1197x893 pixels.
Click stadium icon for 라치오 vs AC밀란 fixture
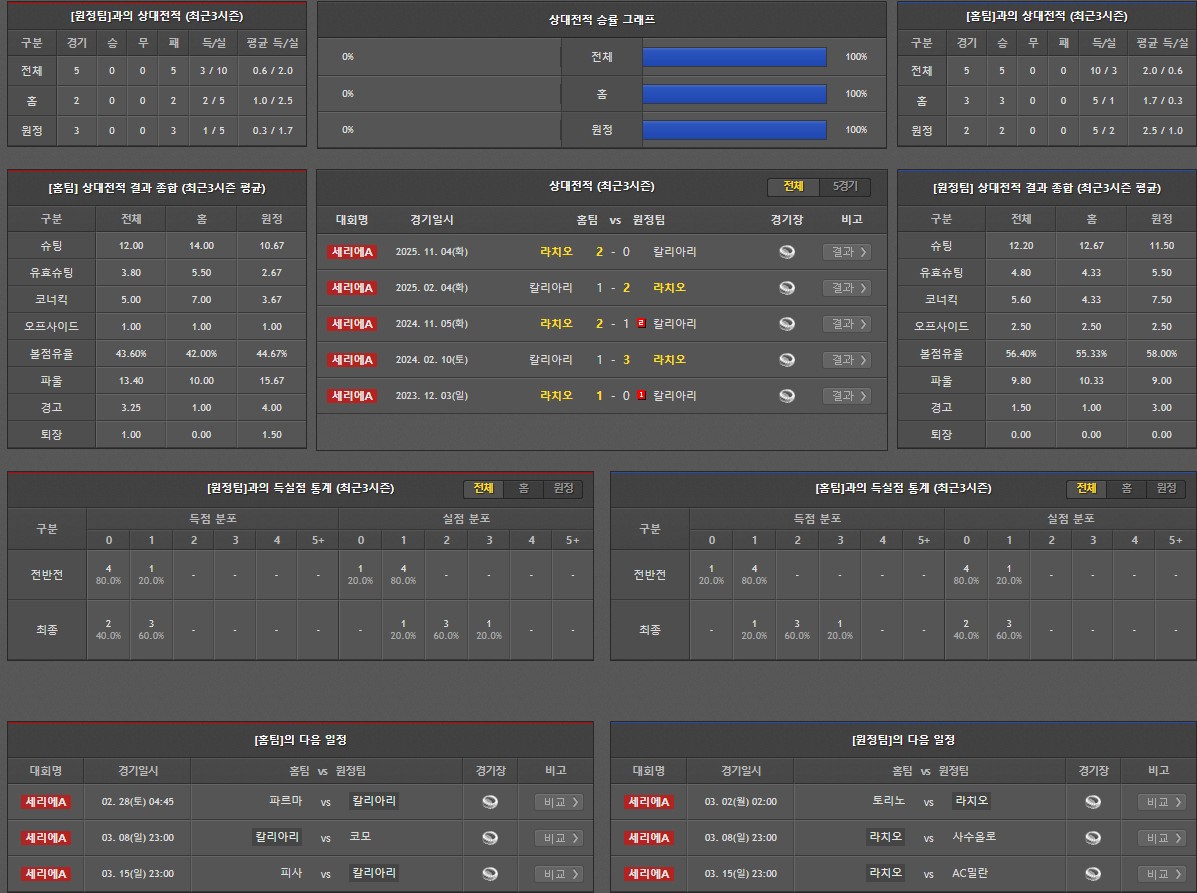1093,874
